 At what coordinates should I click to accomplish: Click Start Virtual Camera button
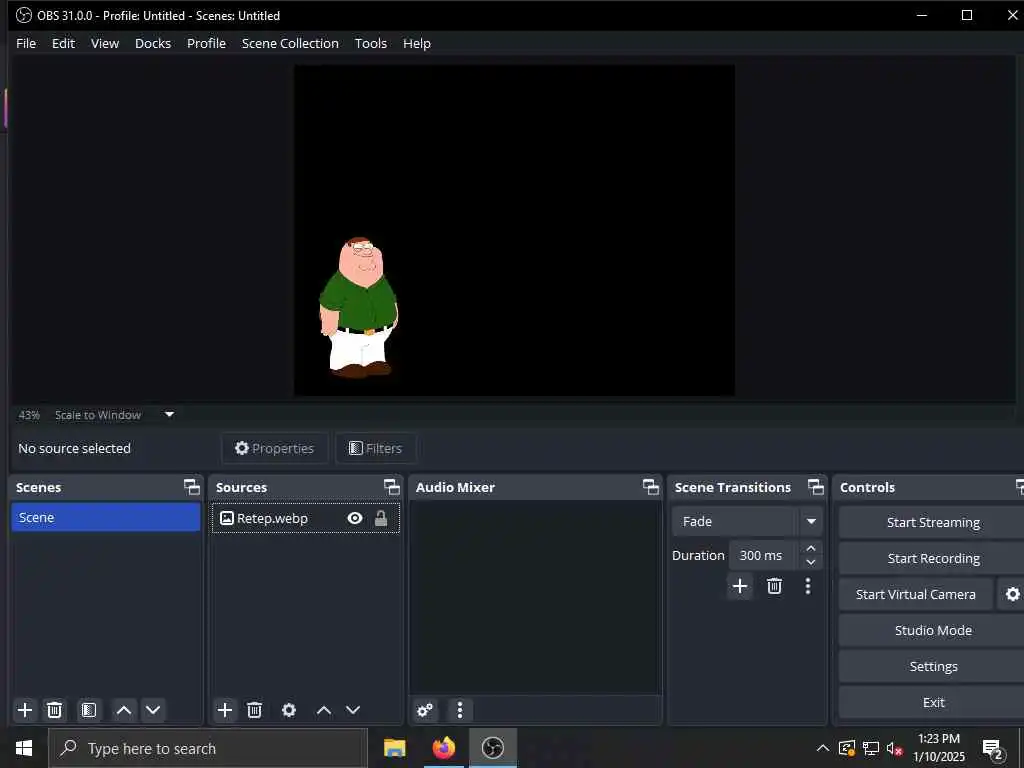click(x=916, y=594)
